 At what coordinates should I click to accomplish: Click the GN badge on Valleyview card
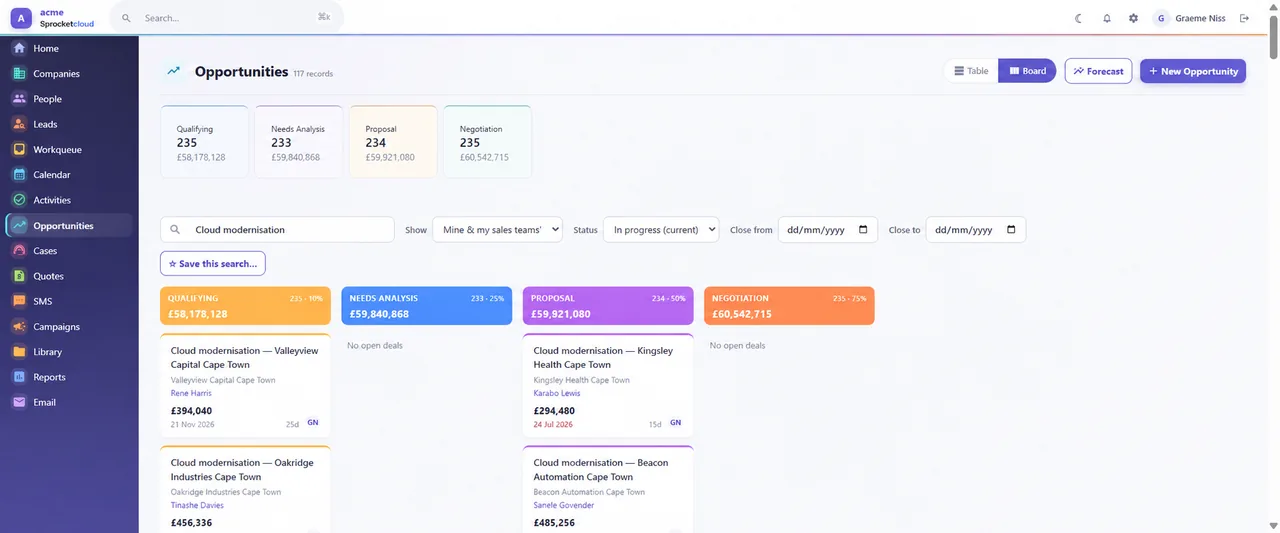click(x=313, y=423)
